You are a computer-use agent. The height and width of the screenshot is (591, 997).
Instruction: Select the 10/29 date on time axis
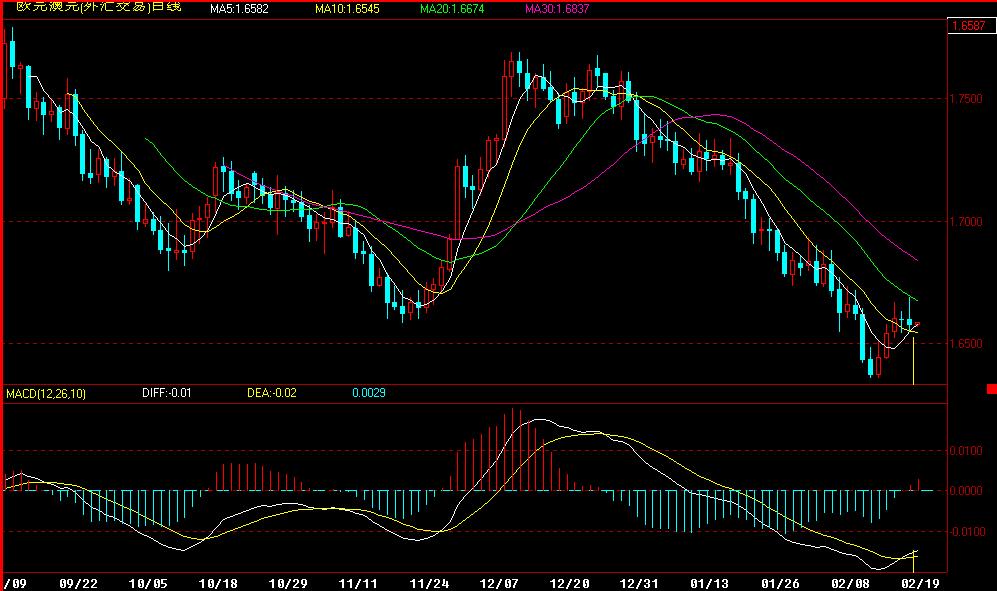tap(288, 583)
